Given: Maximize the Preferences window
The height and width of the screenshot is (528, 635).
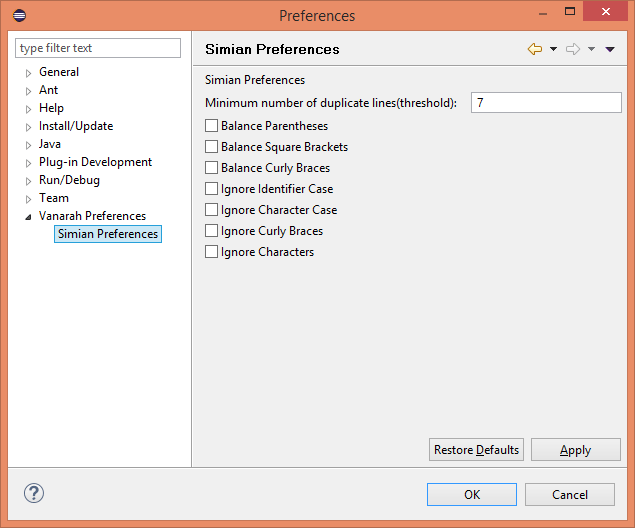Looking at the screenshot, I should tap(570, 11).
